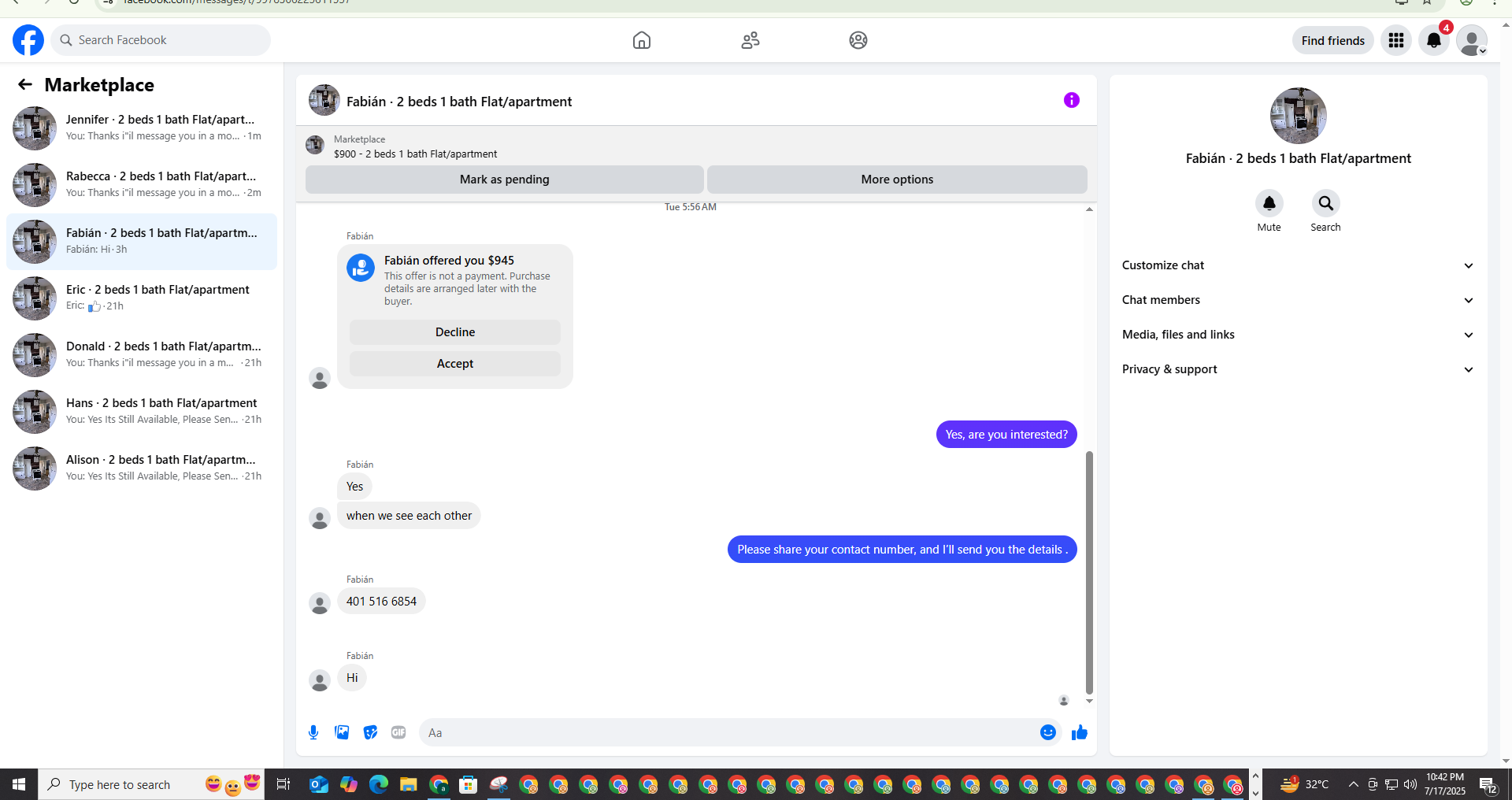This screenshot has height=800, width=1512.
Task: Open the emoji picker in the message box
Action: pos(1048,732)
